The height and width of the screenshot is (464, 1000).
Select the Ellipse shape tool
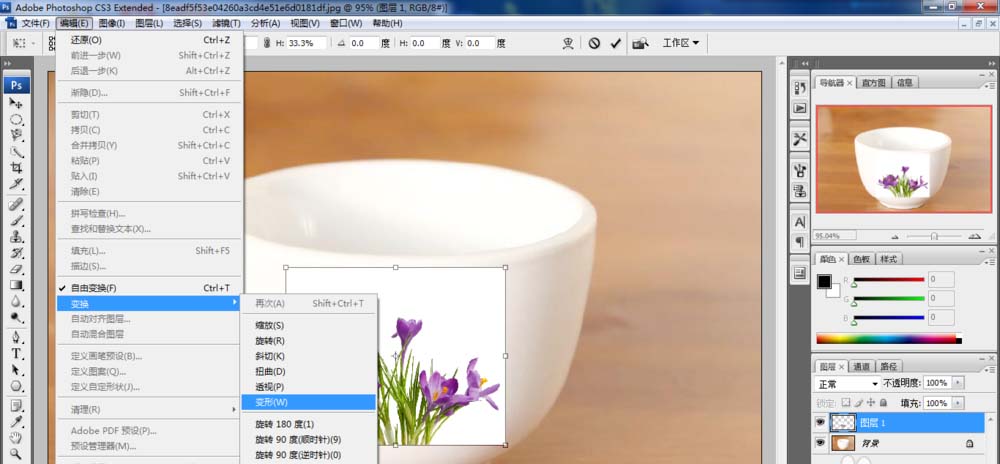coord(16,386)
